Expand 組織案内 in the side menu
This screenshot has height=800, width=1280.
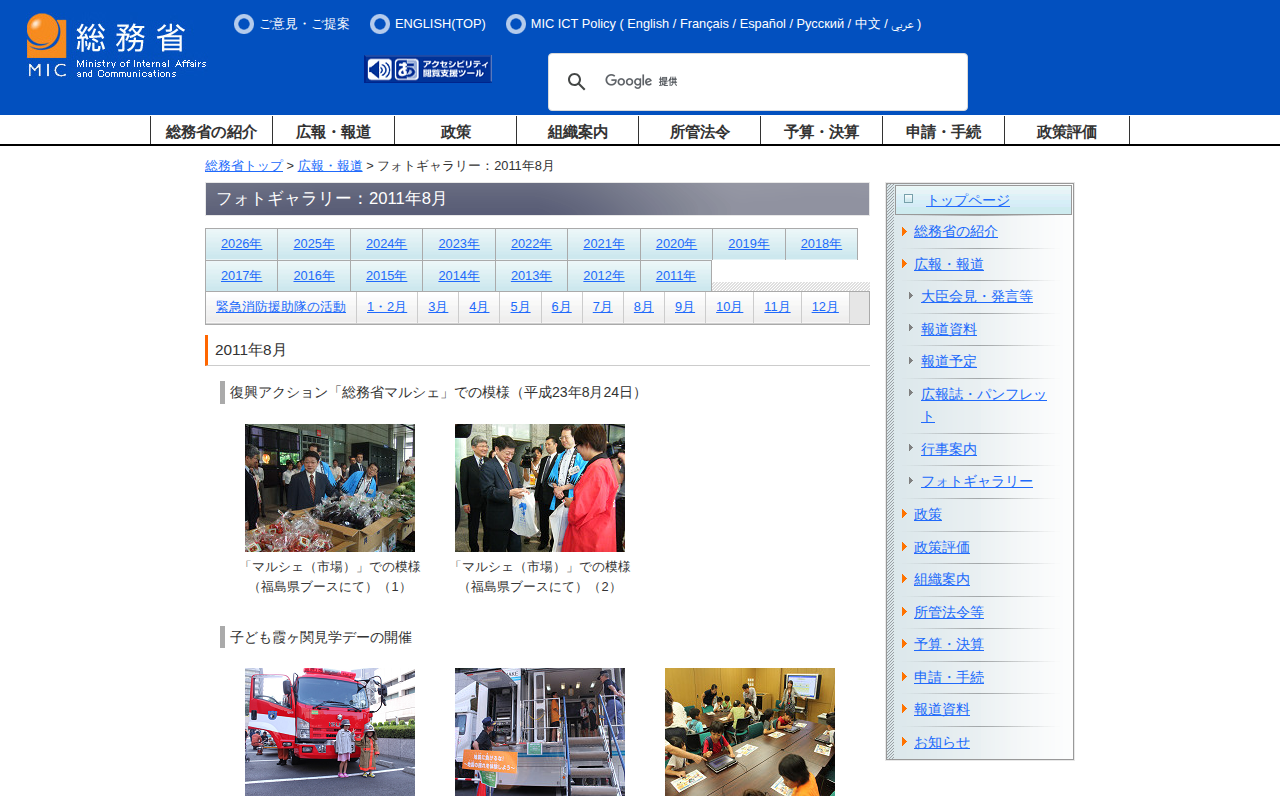(x=941, y=579)
